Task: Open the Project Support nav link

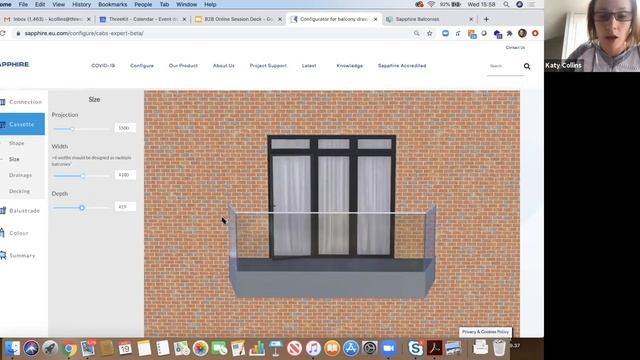Action: [x=268, y=66]
